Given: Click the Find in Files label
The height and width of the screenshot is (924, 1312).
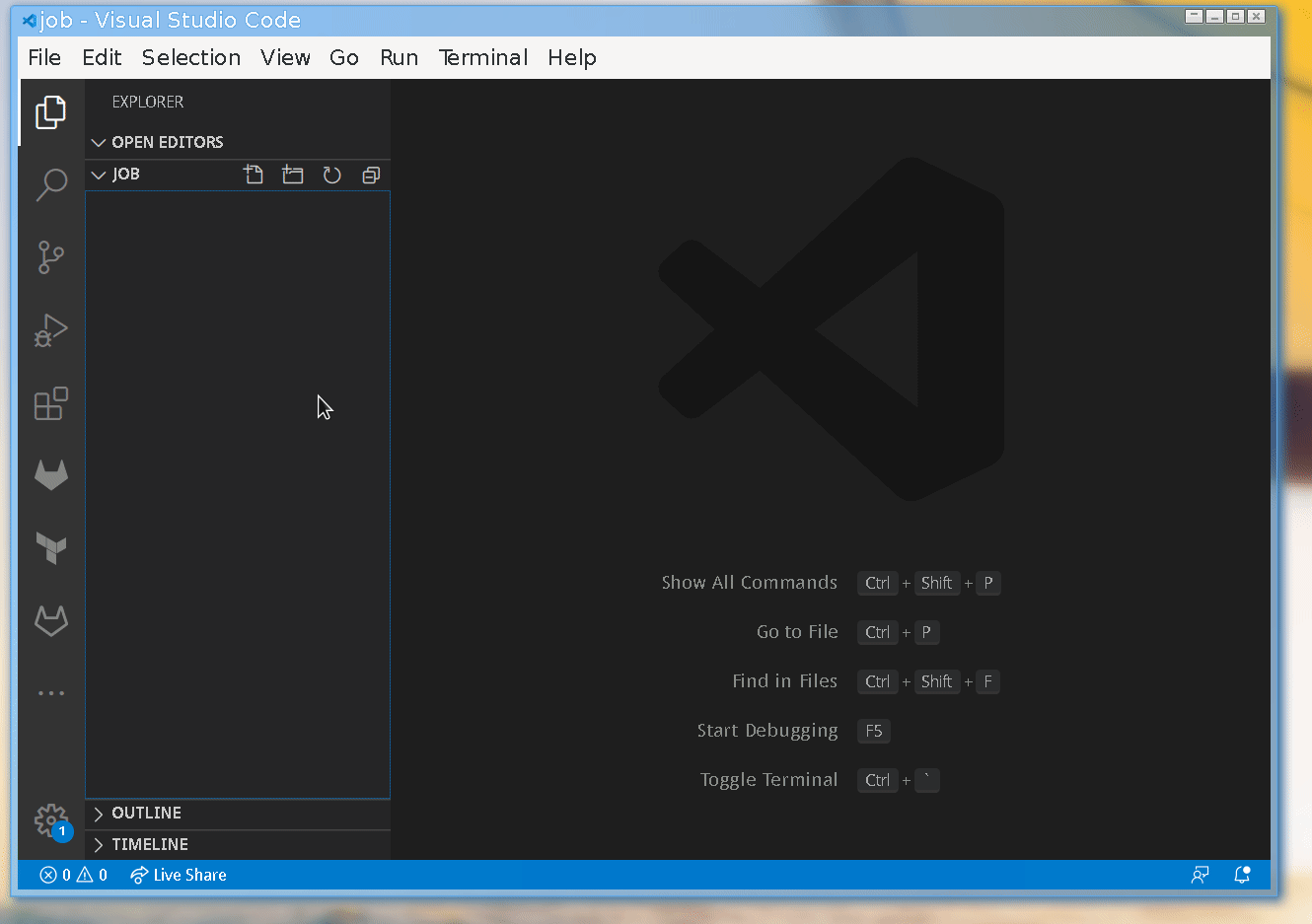Looking at the screenshot, I should click(785, 681).
